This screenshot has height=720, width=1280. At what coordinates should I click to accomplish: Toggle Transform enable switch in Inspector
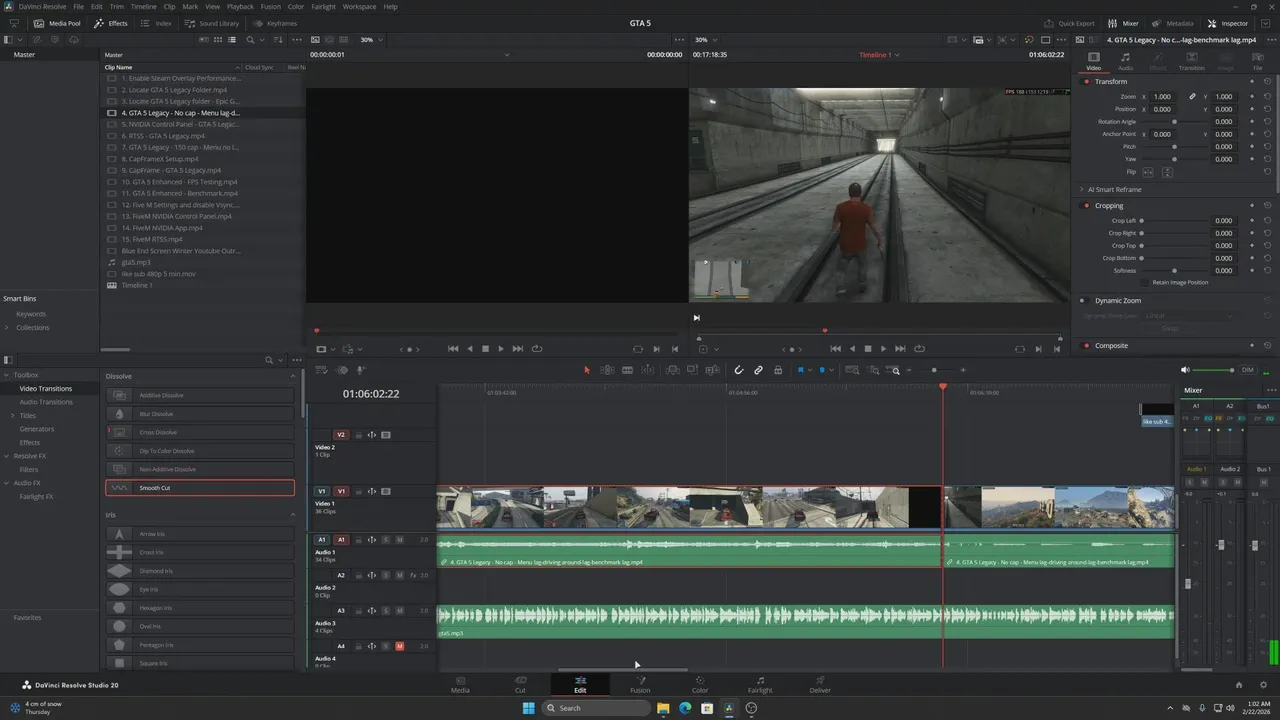(x=1087, y=81)
